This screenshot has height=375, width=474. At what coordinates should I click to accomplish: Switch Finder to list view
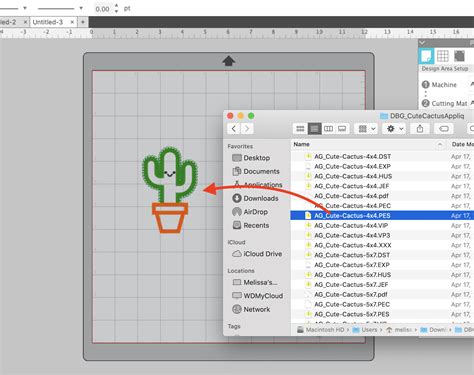coord(314,129)
